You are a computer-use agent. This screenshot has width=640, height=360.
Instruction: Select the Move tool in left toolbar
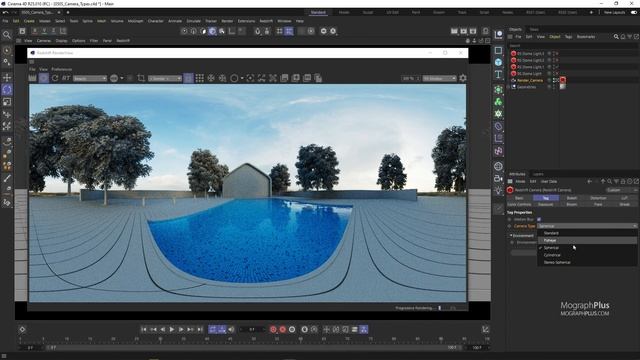point(7,77)
